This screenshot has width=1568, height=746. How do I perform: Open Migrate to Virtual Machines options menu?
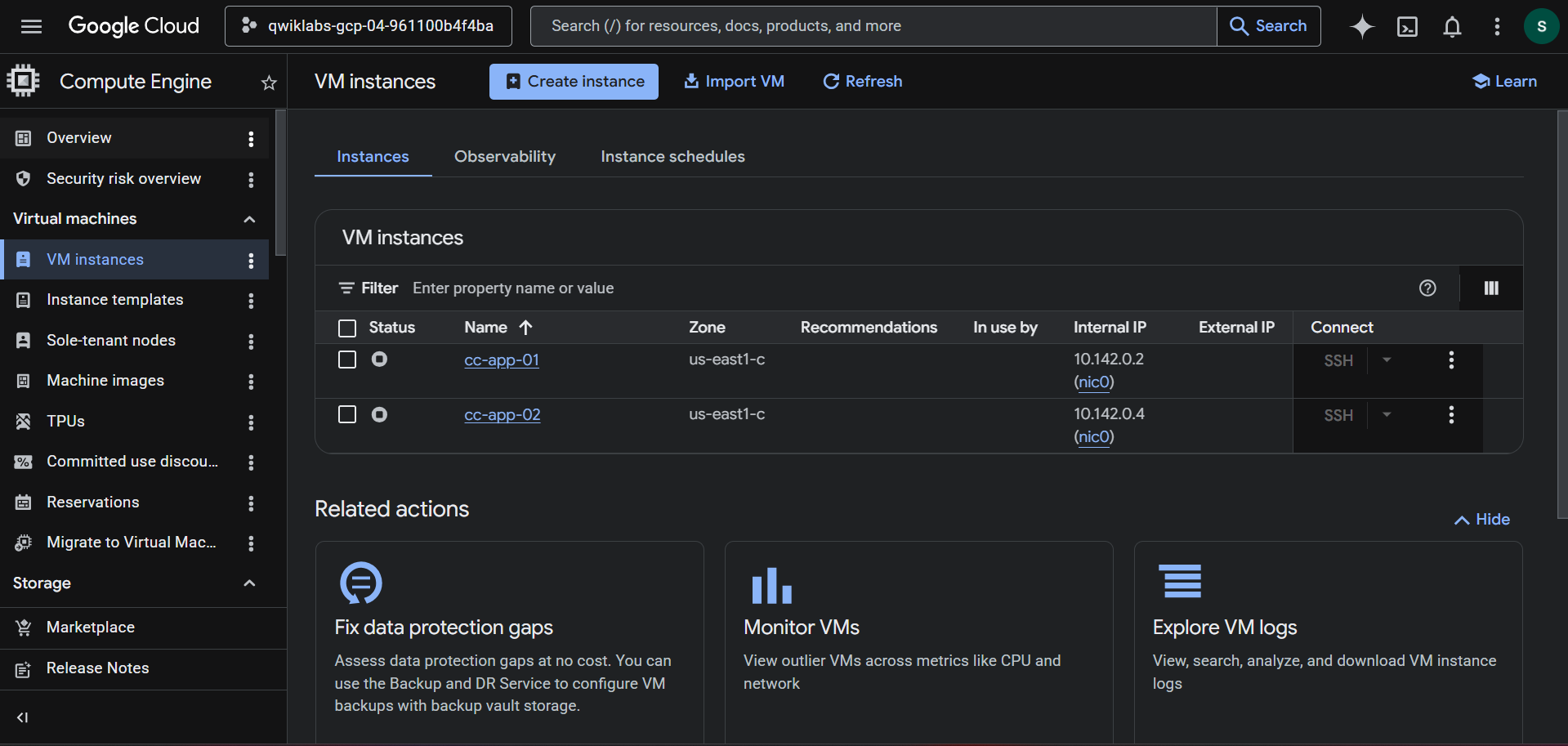click(x=251, y=543)
